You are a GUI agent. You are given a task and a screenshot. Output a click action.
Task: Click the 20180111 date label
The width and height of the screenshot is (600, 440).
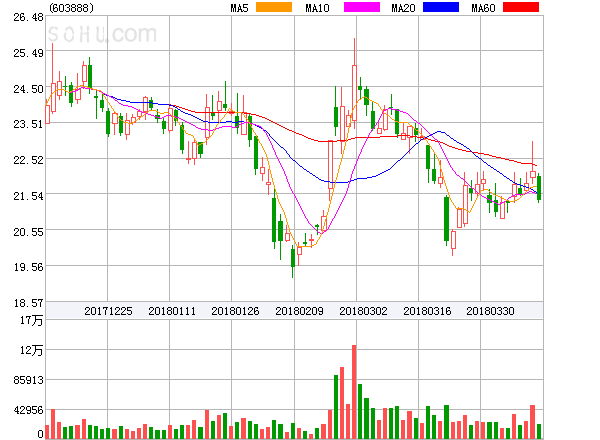click(x=172, y=311)
